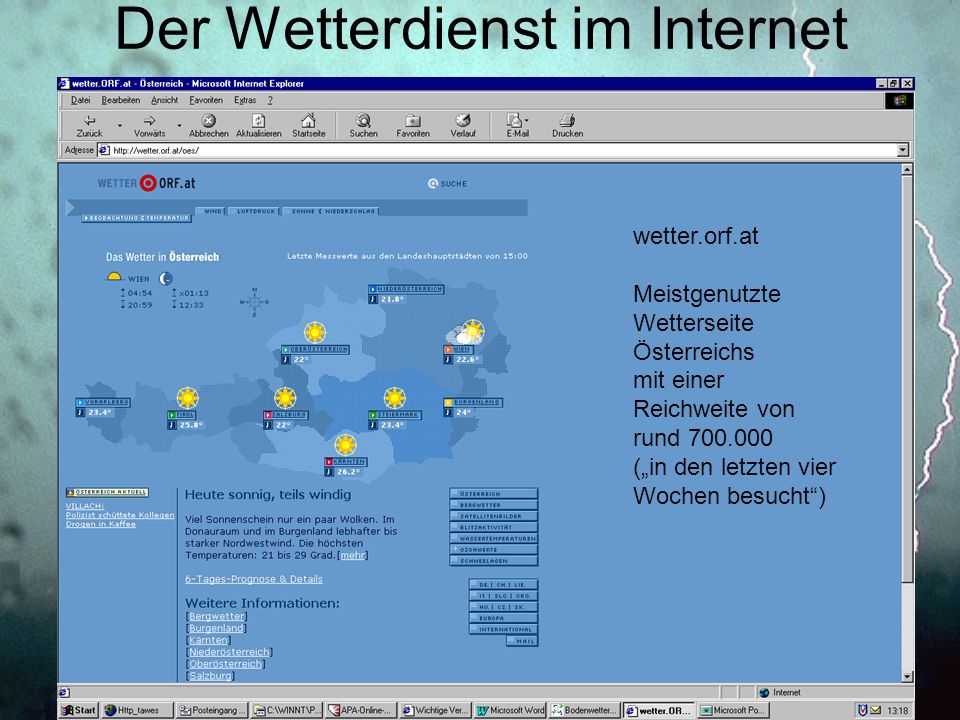Screen dimensions: 960x720
Task: Click the SATELLITENBILDER button
Action: tap(493, 516)
